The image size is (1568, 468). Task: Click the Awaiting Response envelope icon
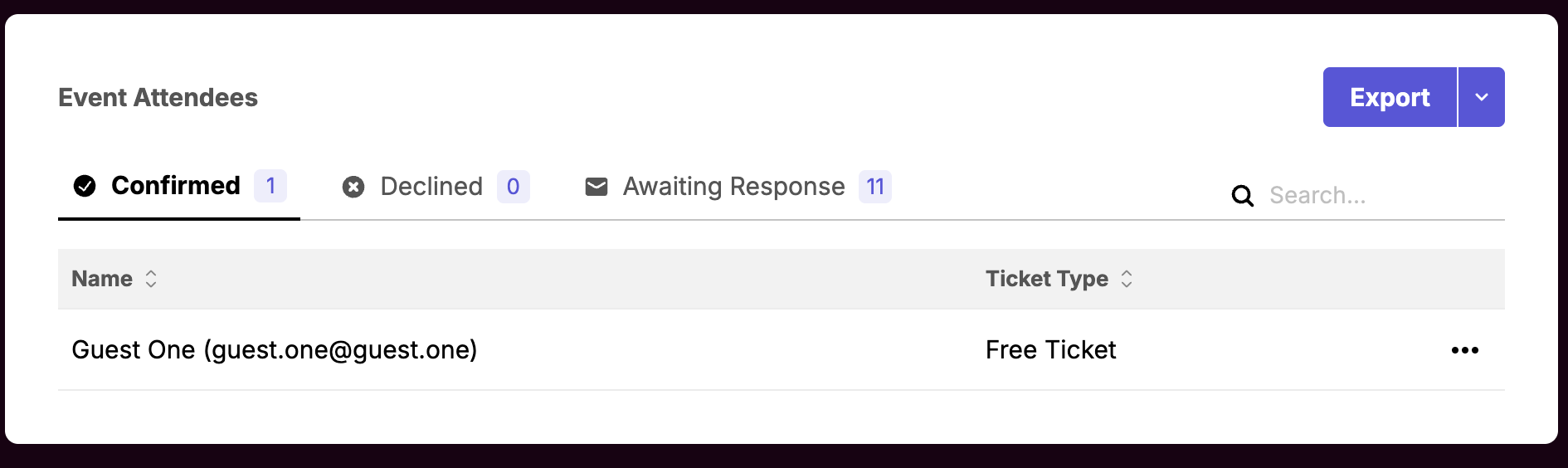(597, 187)
